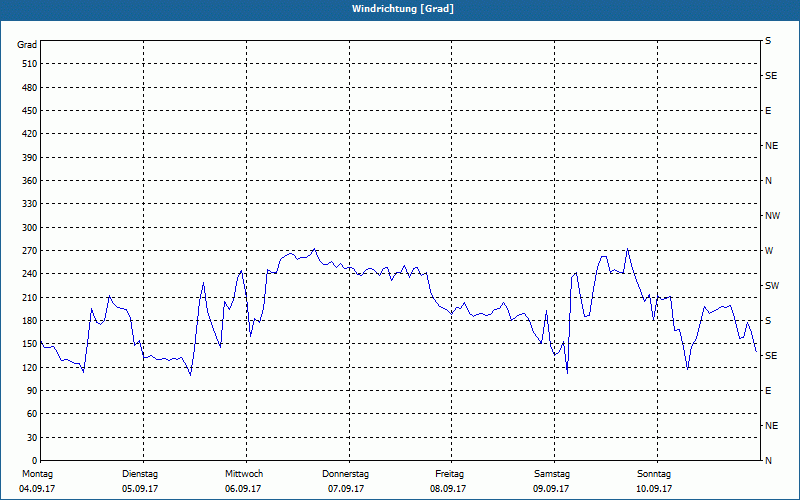Click the "Freitag" day label
This screenshot has height=500, width=800.
[x=449, y=474]
